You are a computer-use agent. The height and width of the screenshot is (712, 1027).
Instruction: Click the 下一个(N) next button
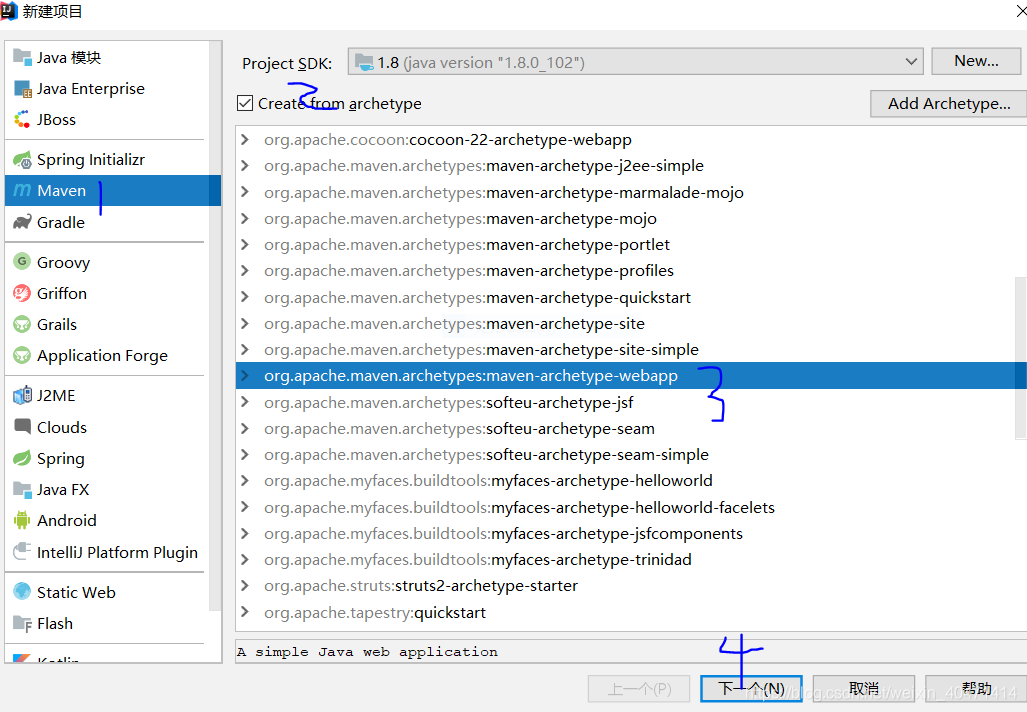751,688
